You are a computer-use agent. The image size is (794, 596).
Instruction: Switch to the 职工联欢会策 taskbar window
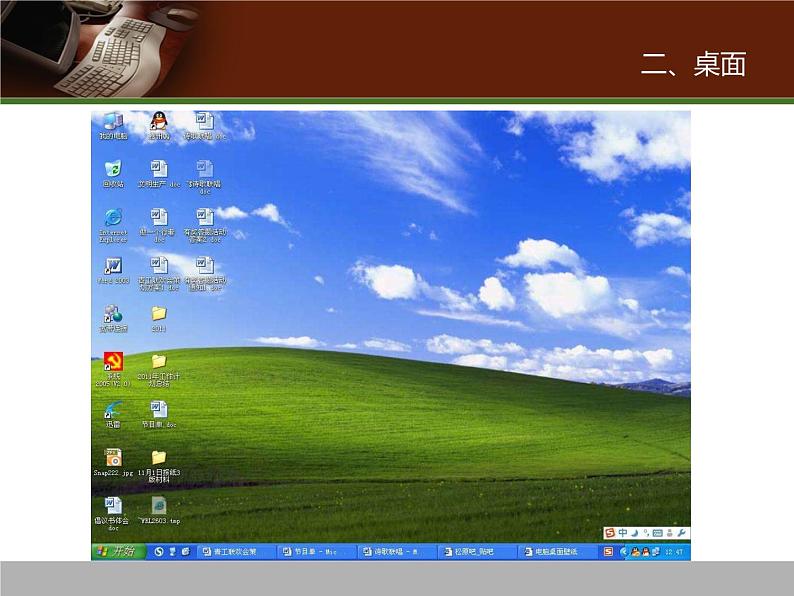click(237, 551)
